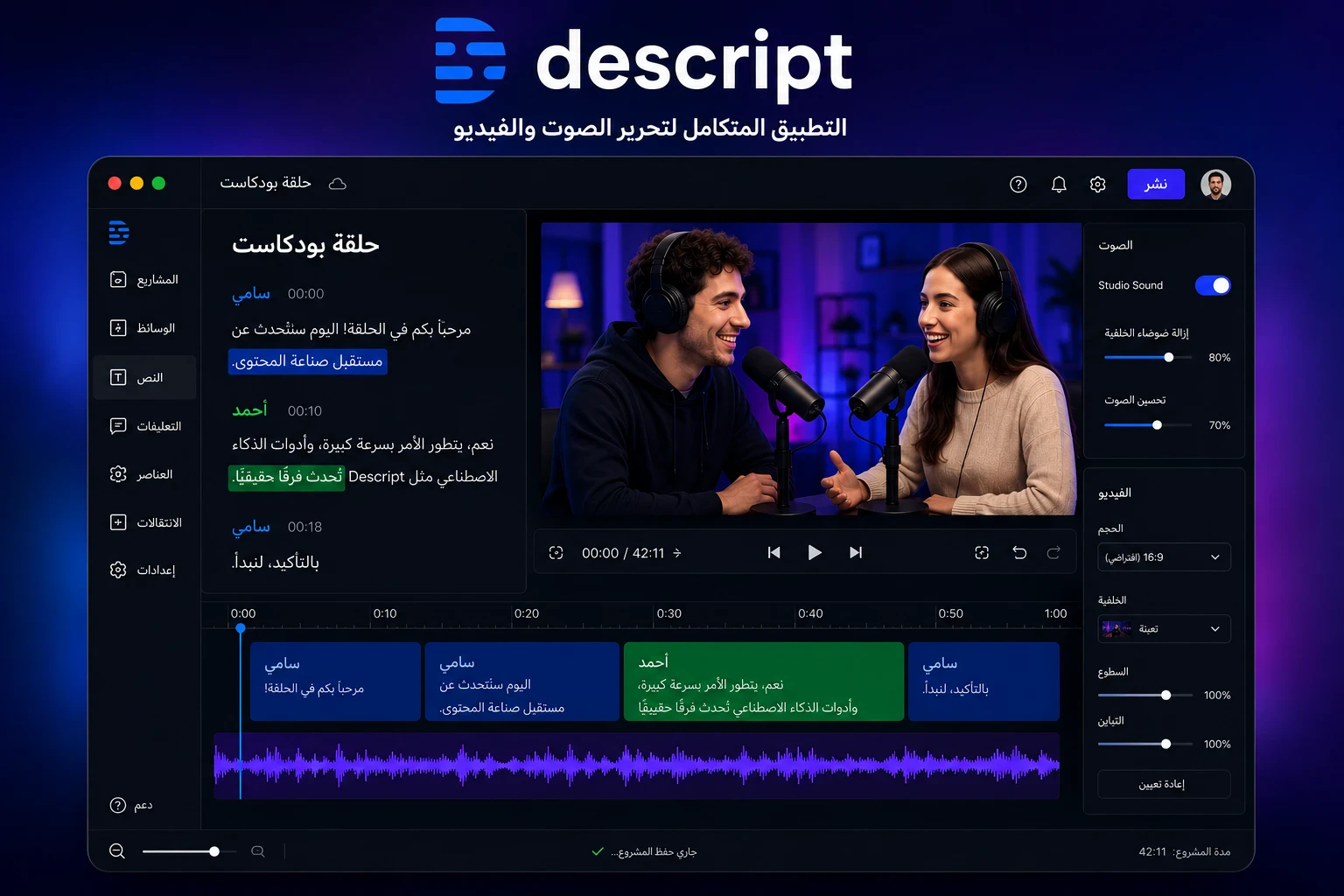Toggle the Studio Sound switch
Viewport: 1344px width, 896px height.
tap(1213, 285)
